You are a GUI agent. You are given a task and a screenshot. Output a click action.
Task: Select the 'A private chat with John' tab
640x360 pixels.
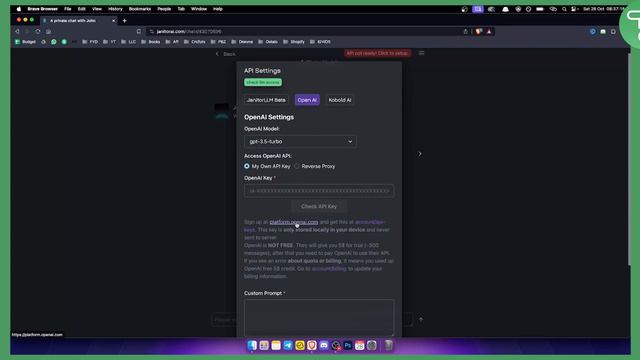point(79,20)
